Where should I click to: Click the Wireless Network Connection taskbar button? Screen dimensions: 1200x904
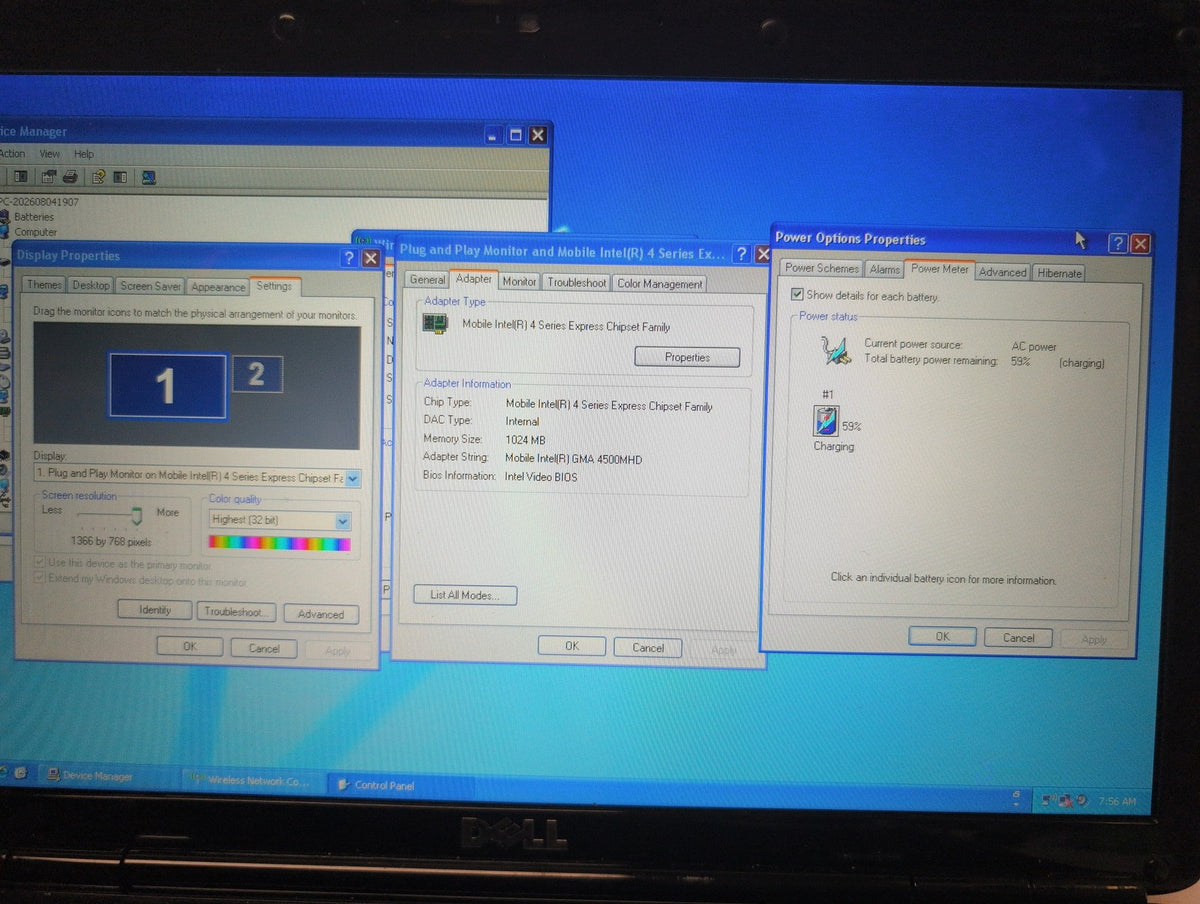coord(254,780)
